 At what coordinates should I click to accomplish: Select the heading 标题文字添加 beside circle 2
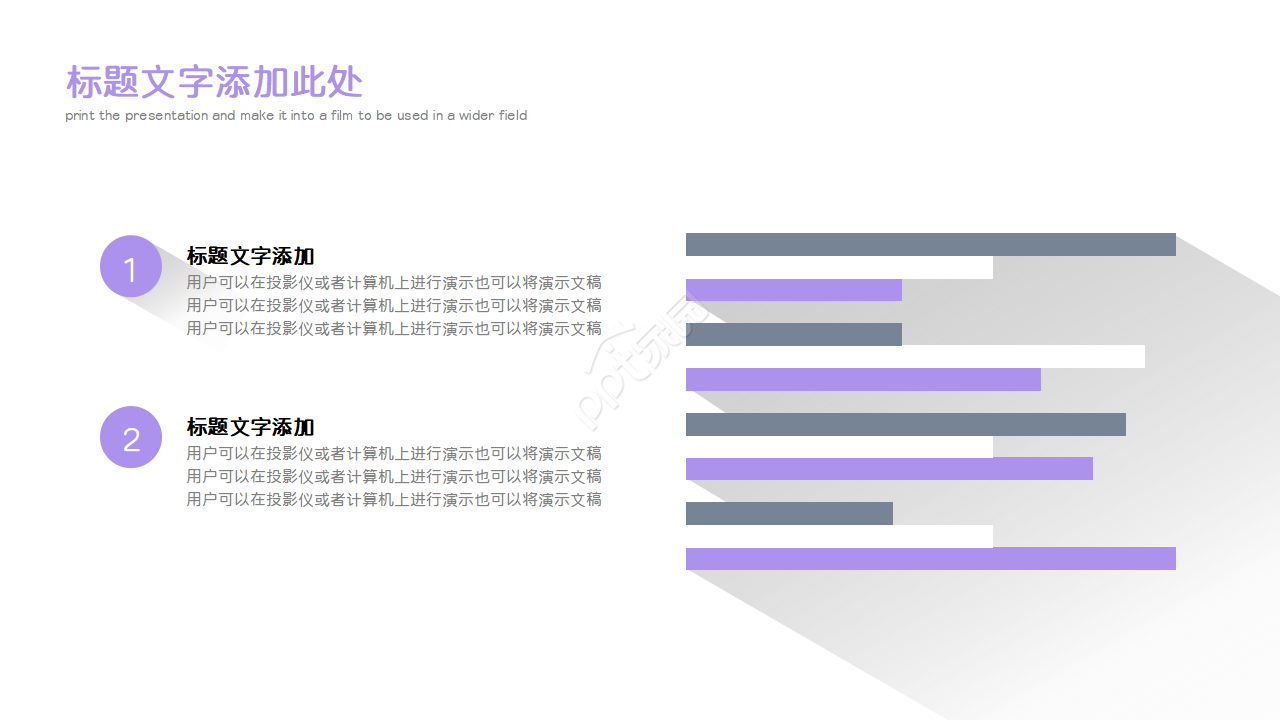click(x=248, y=427)
